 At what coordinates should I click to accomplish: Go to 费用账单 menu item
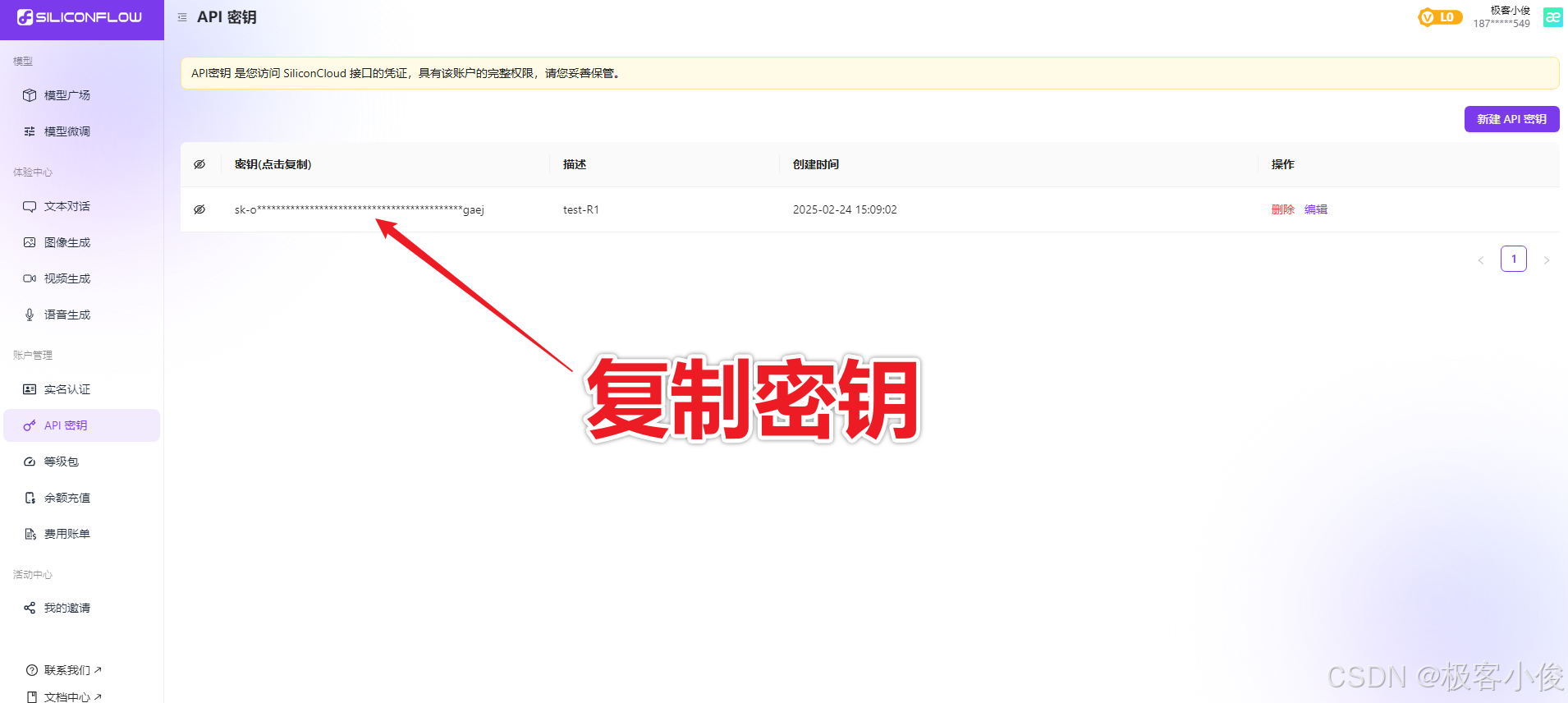(x=82, y=534)
